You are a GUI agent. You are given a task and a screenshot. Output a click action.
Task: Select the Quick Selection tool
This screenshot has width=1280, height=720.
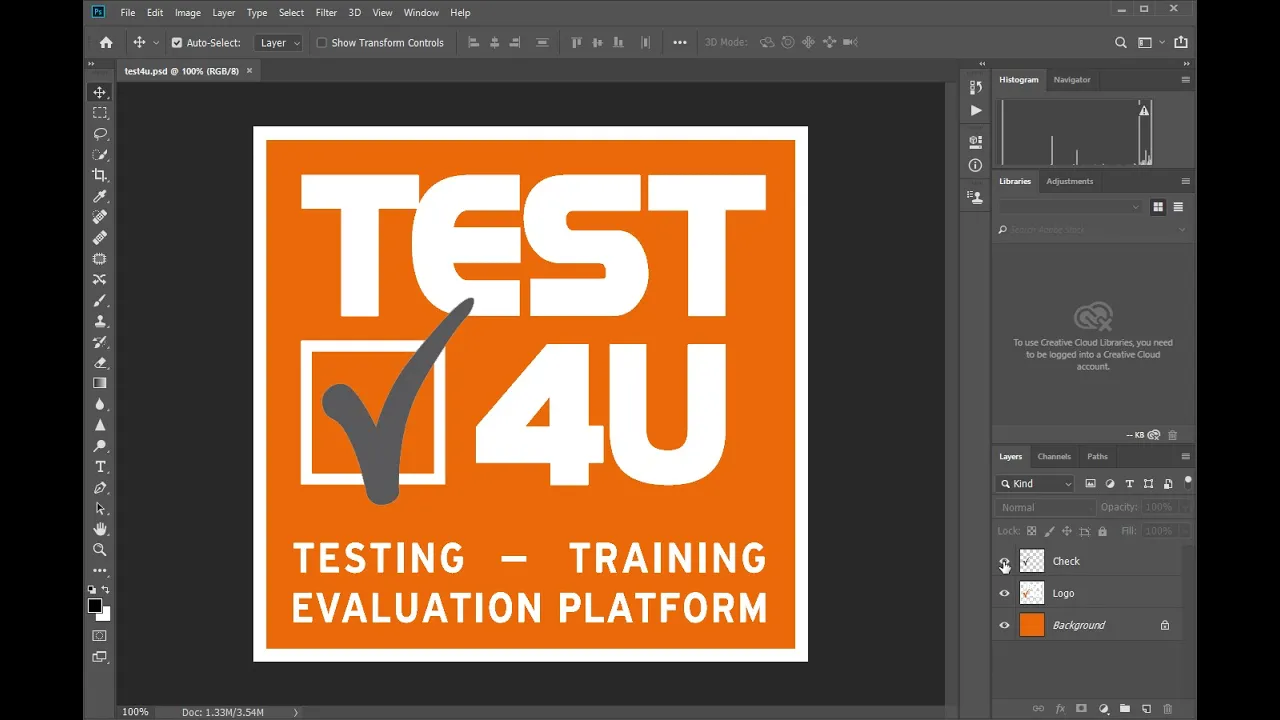click(x=100, y=154)
